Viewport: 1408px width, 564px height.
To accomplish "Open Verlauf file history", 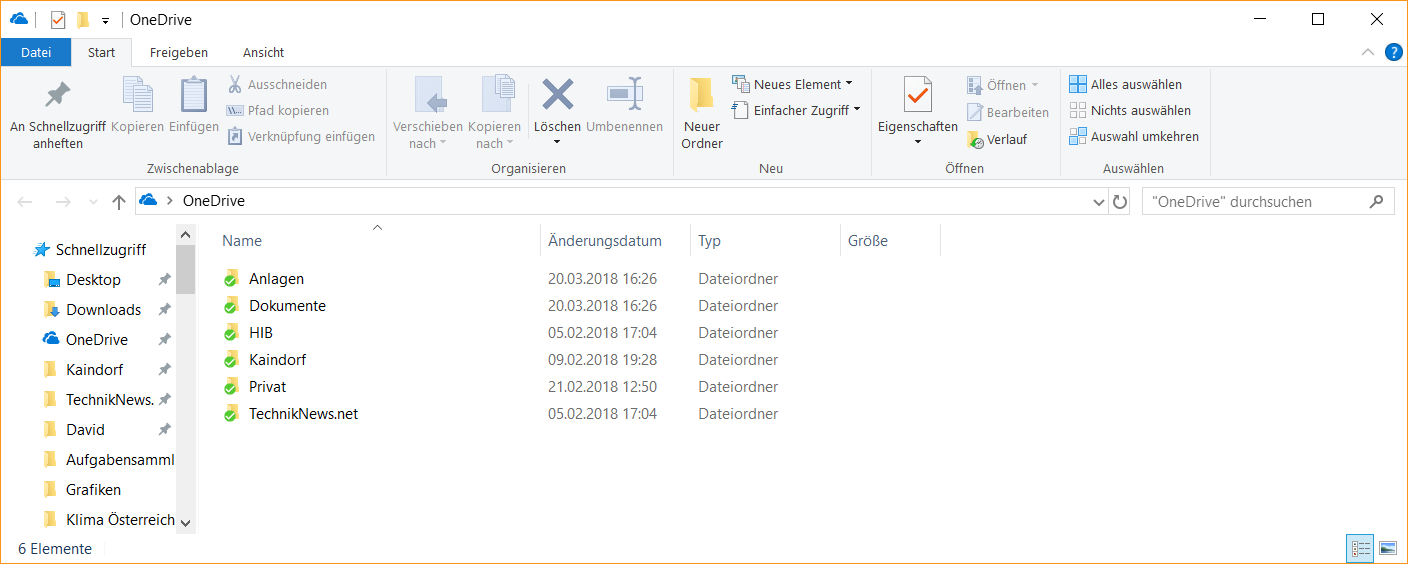I will (997, 139).
